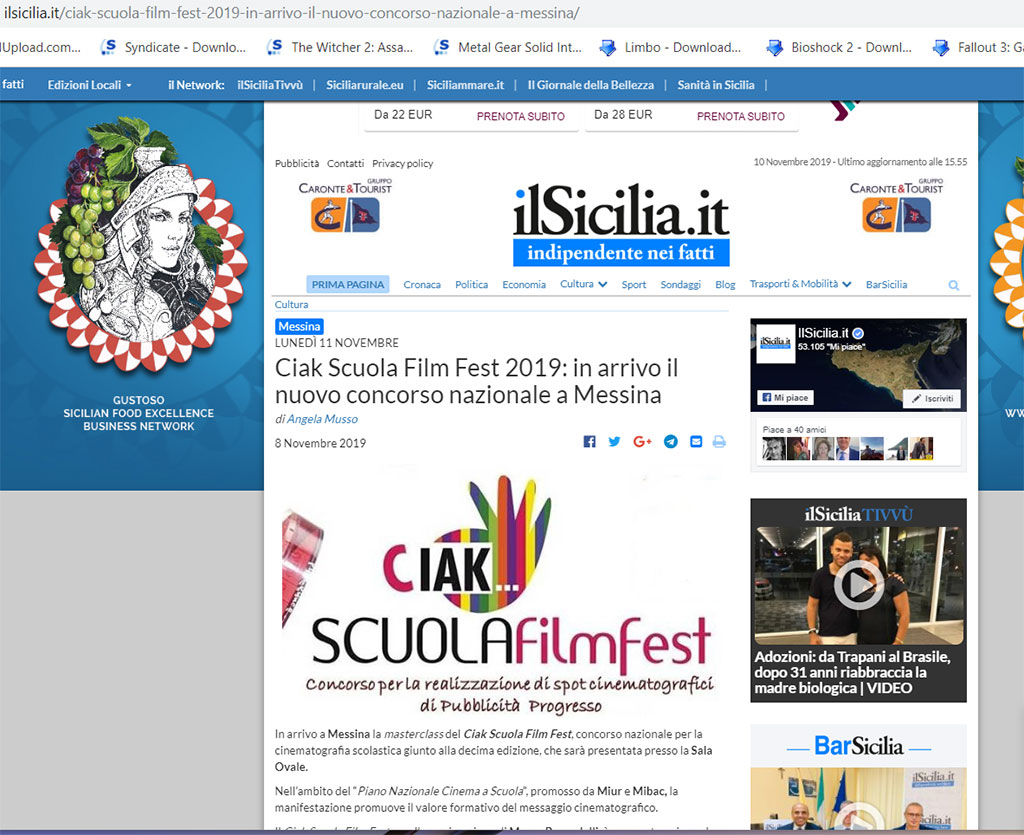Click the Facebook page profile thumbnail
This screenshot has height=835, width=1024.
click(775, 343)
